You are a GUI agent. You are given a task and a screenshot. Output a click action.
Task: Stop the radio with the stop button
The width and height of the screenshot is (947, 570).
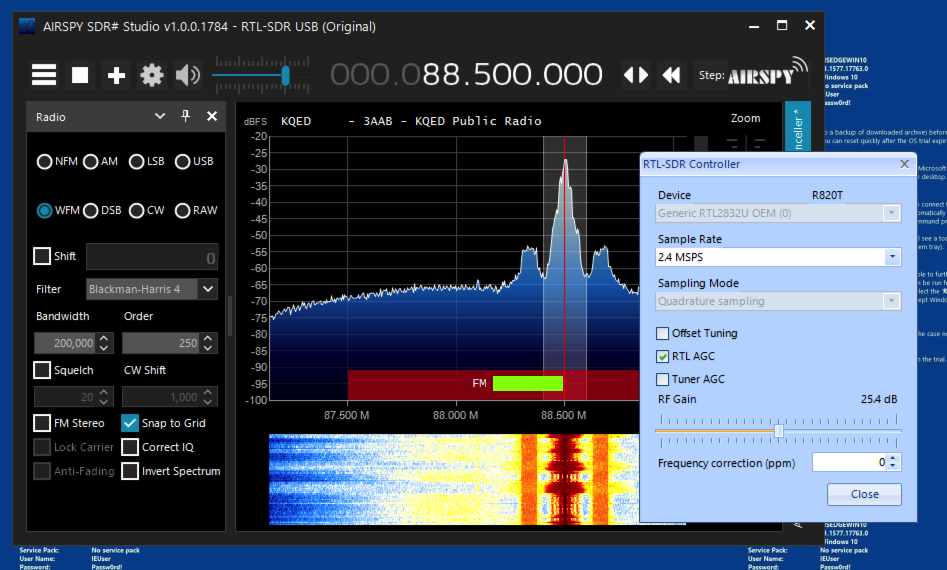pyautogui.click(x=80, y=75)
